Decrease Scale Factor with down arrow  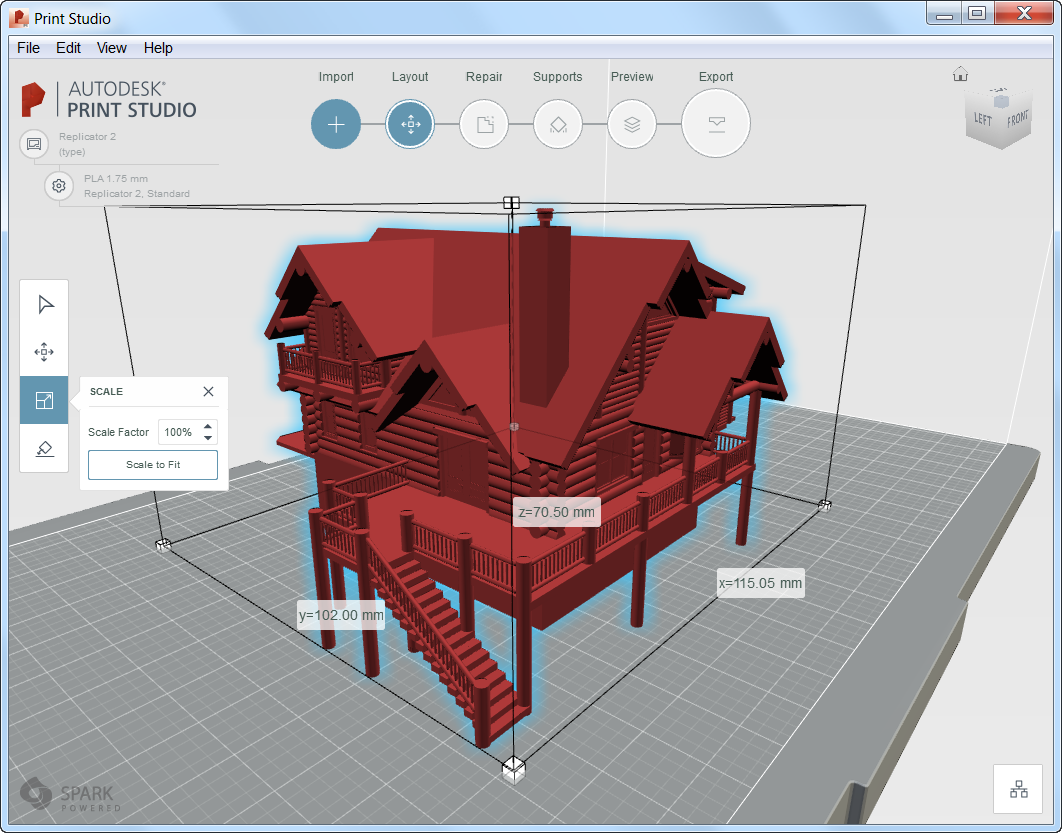(x=208, y=438)
